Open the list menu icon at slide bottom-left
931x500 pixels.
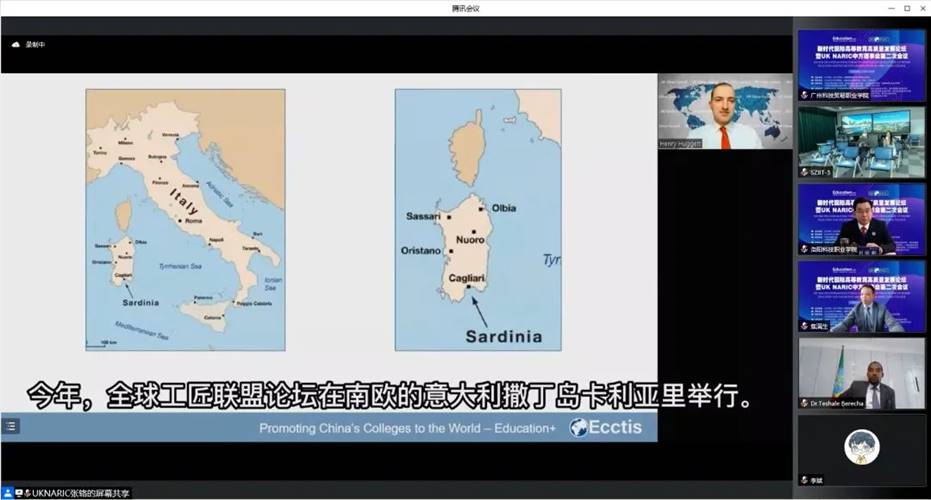click(10, 425)
